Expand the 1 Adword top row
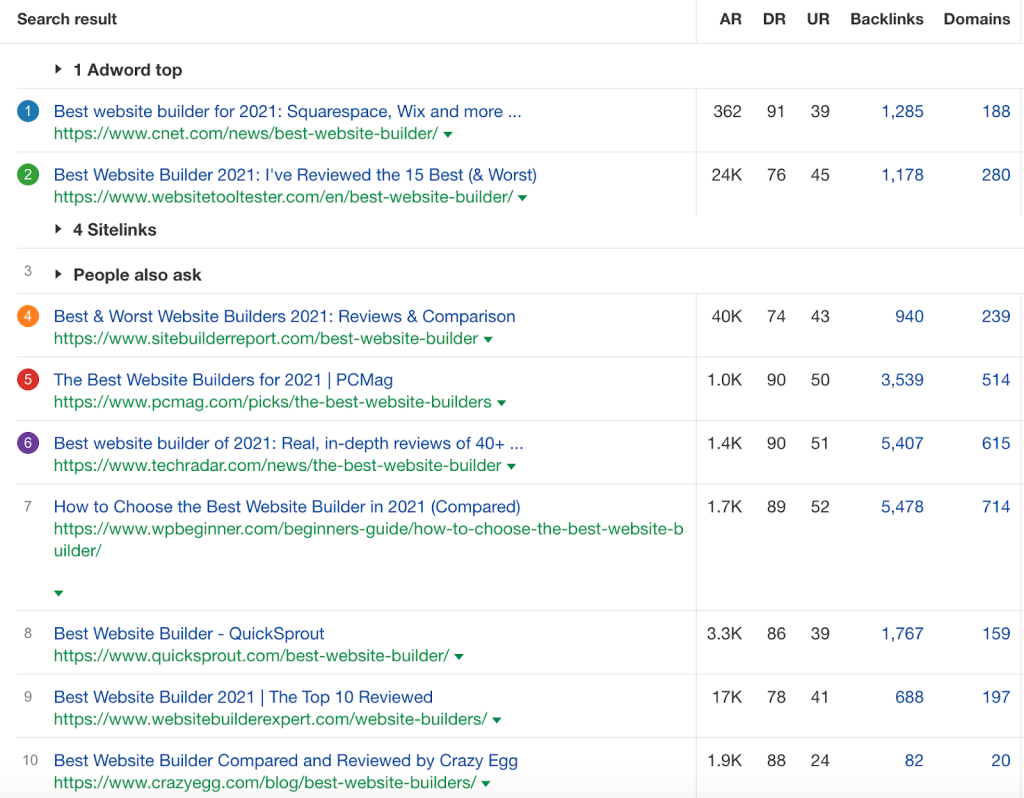Screen dimensions: 1024x798 [58, 69]
